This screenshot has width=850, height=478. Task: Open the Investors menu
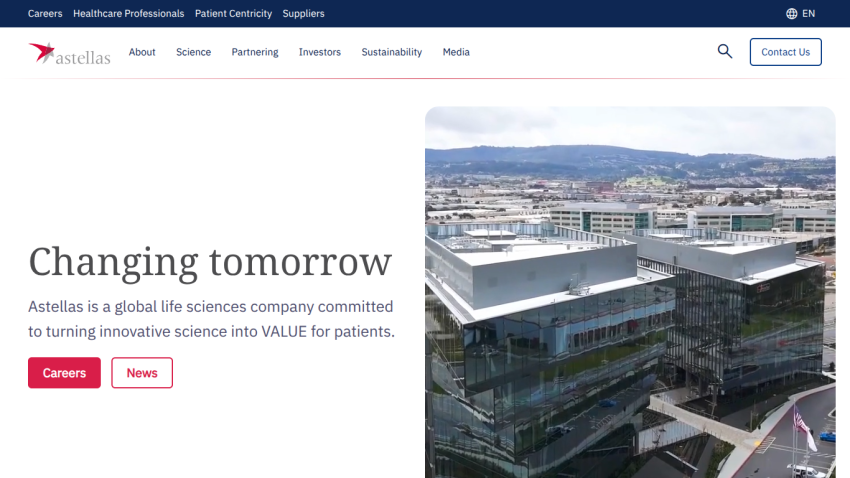(320, 52)
